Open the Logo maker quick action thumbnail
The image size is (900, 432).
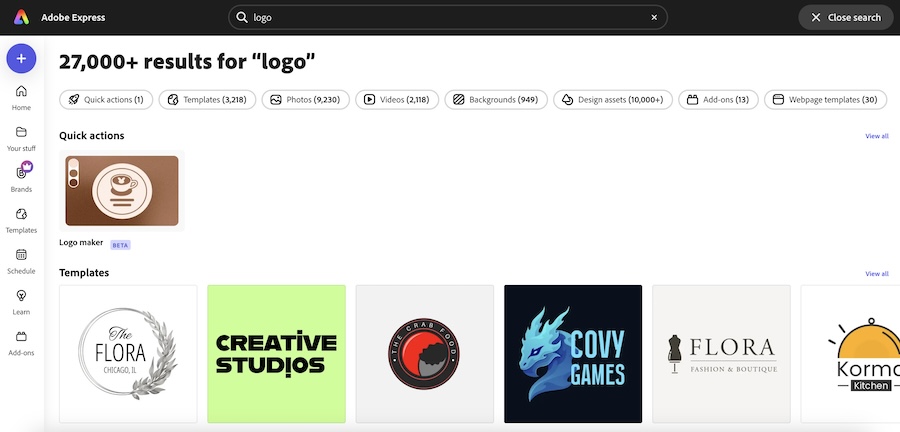[x=122, y=190]
